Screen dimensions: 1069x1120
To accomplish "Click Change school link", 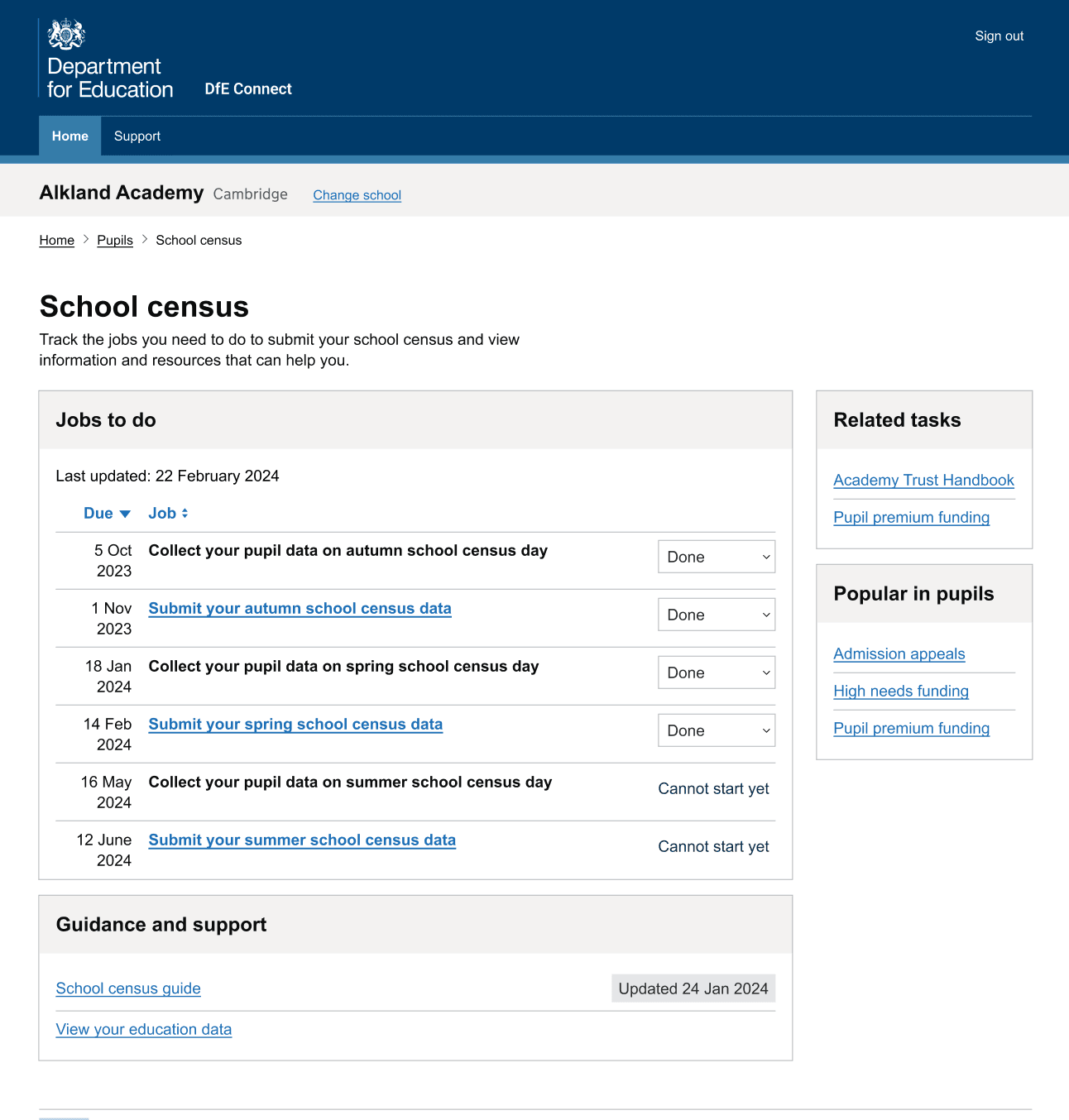I will [x=357, y=195].
